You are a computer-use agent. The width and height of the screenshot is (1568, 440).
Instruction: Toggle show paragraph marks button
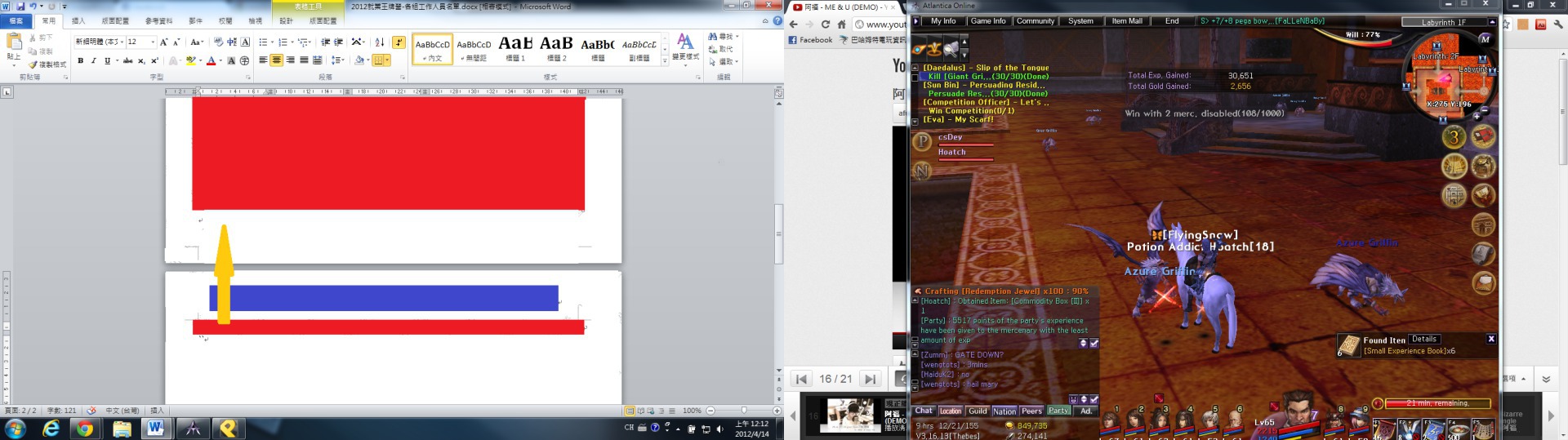(399, 42)
